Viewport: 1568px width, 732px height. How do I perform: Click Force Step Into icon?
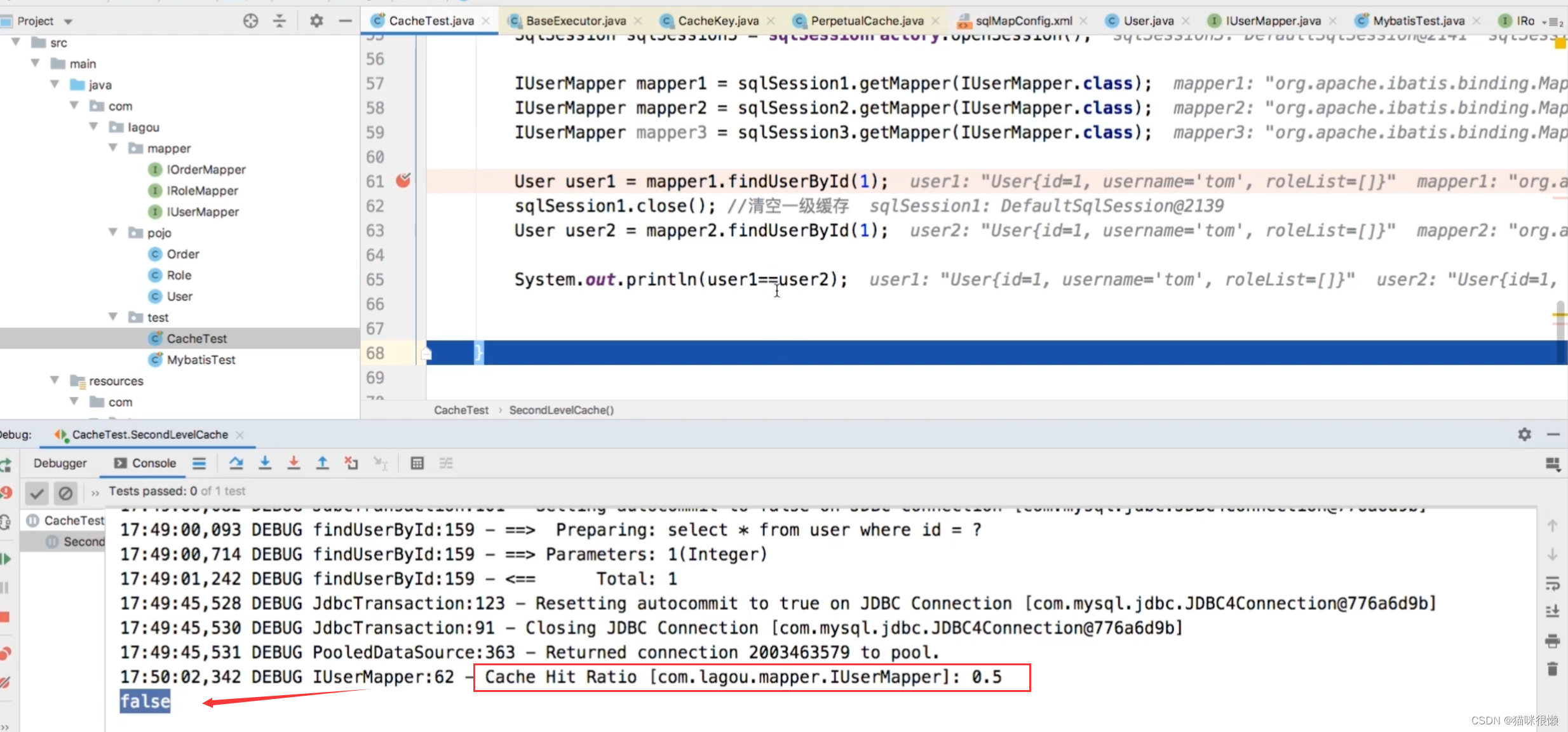tap(294, 463)
